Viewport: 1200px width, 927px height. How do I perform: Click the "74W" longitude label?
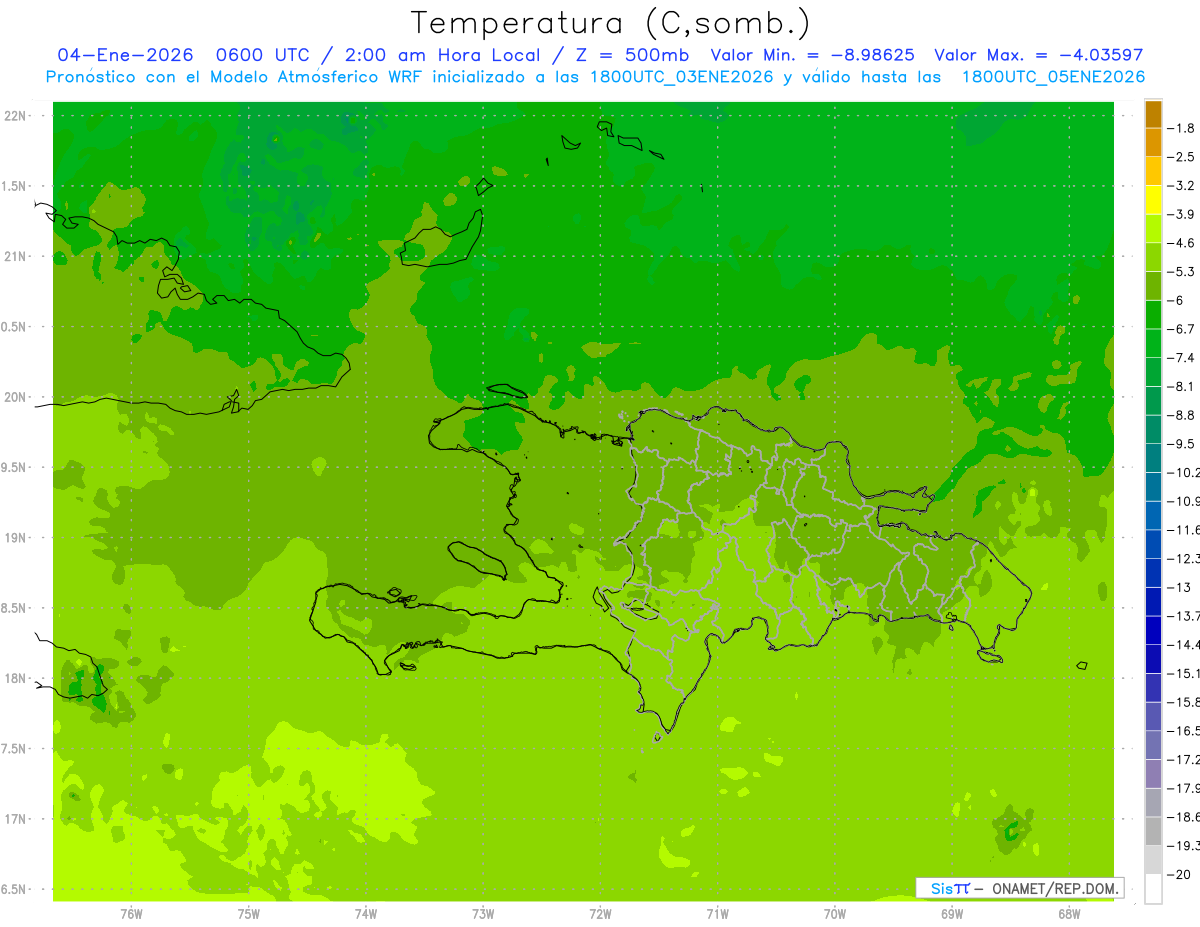coord(365,914)
